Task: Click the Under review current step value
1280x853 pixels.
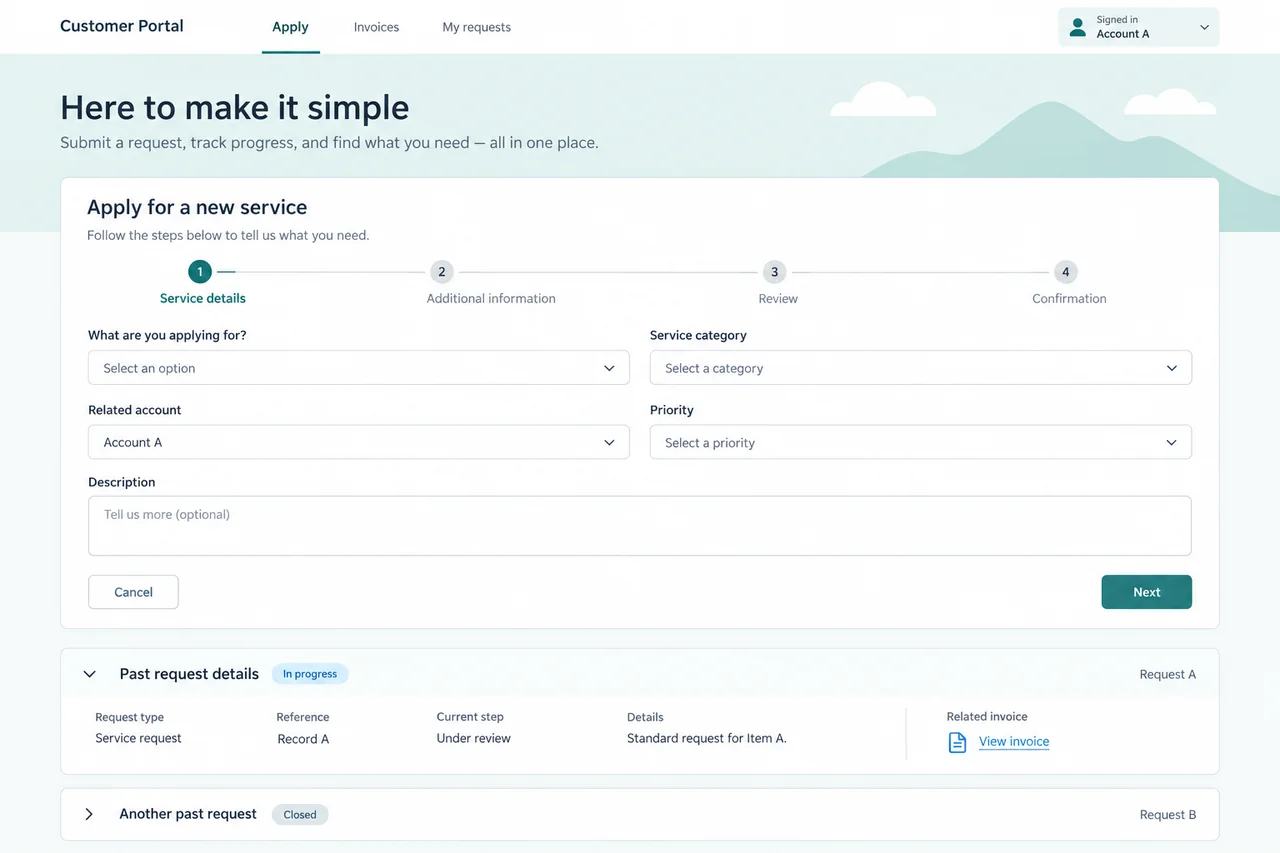Action: [x=474, y=738]
